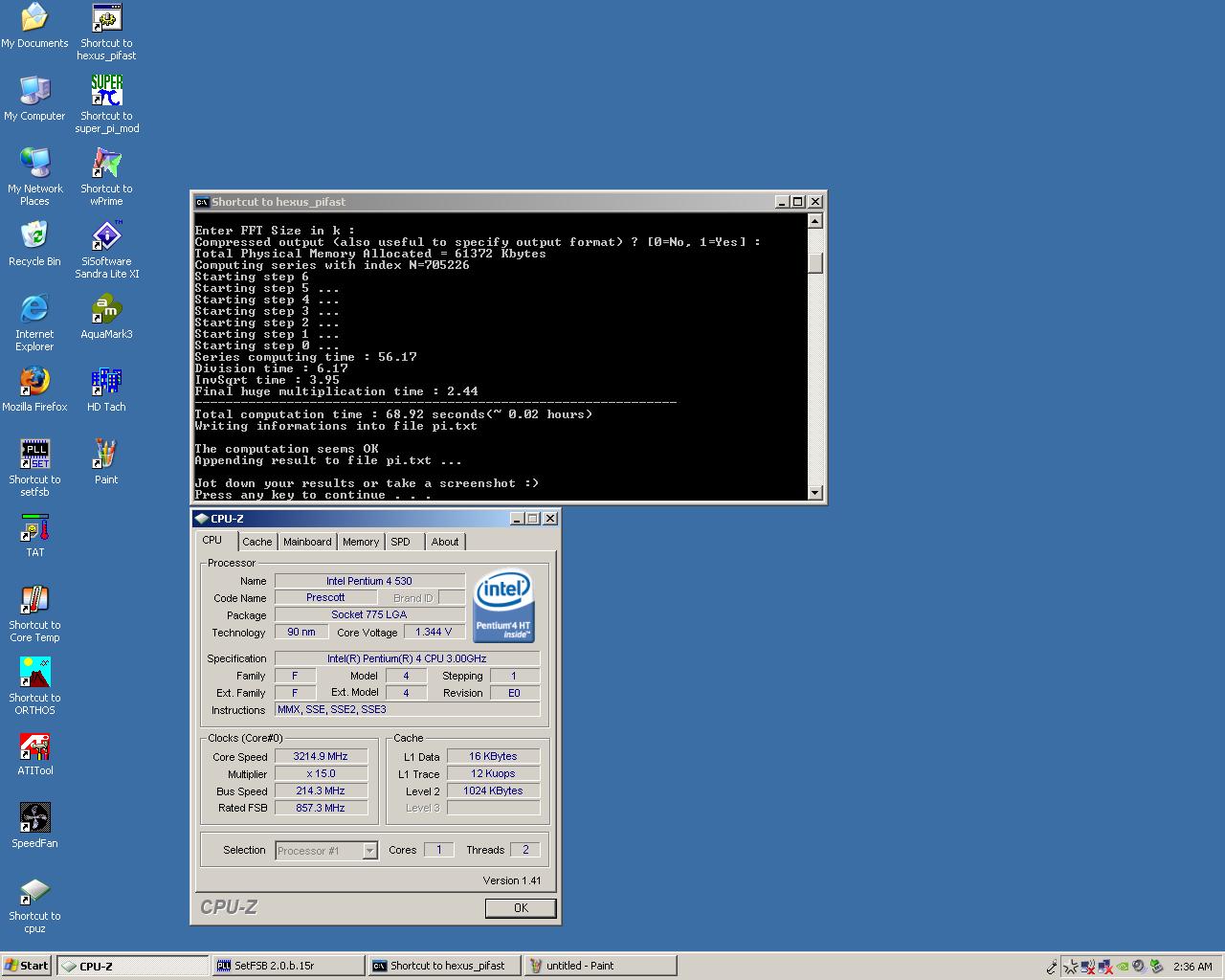Switch to SetFSB 2.0.b.15r taskbar button
The image size is (1225, 980).
[x=288, y=966]
